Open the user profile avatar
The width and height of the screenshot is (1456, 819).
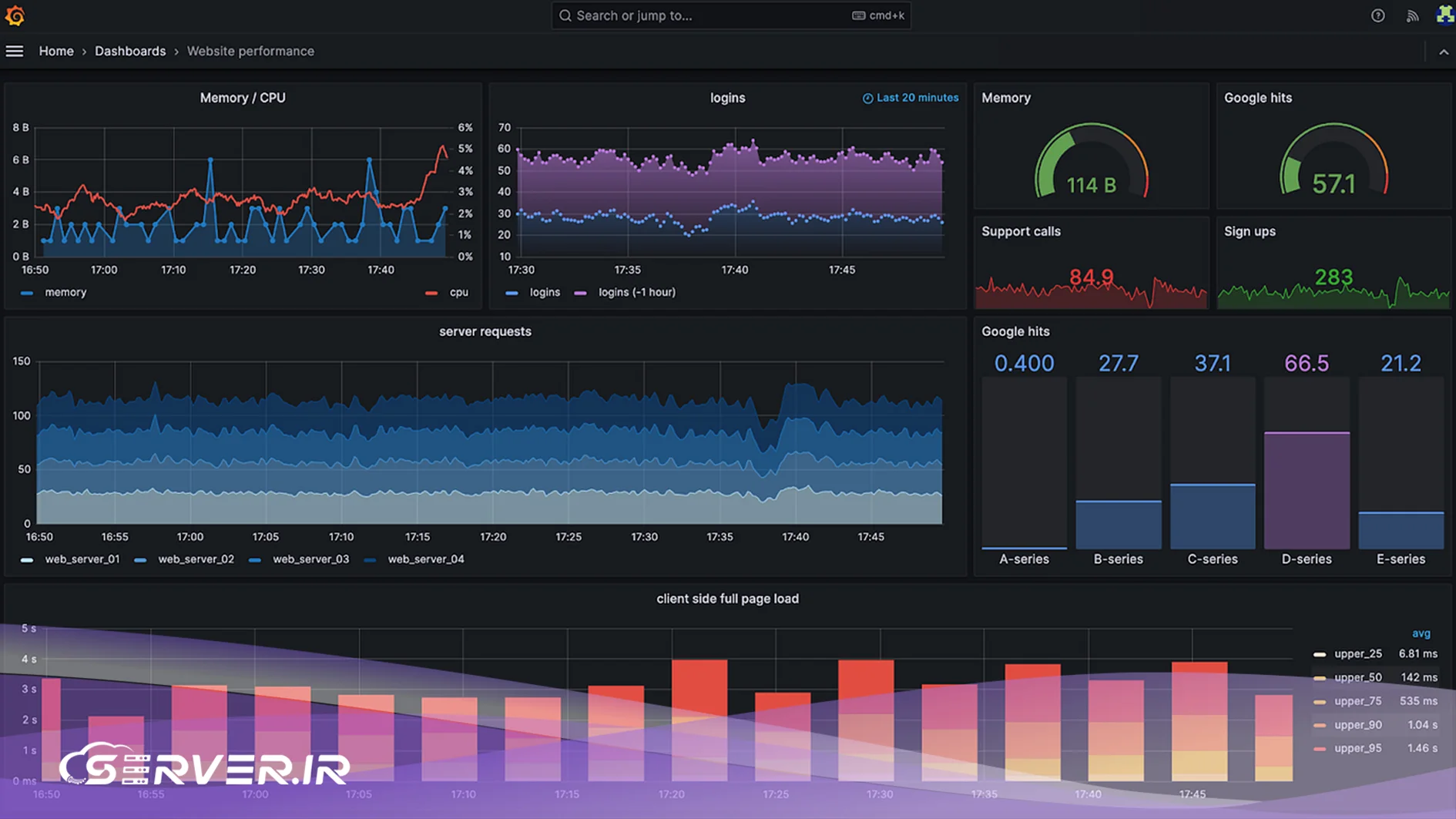click(1445, 15)
